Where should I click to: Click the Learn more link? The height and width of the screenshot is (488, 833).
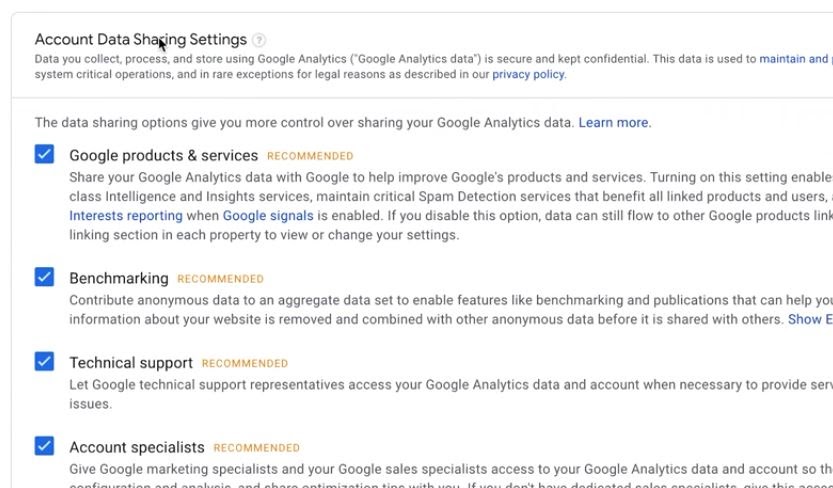(x=613, y=123)
